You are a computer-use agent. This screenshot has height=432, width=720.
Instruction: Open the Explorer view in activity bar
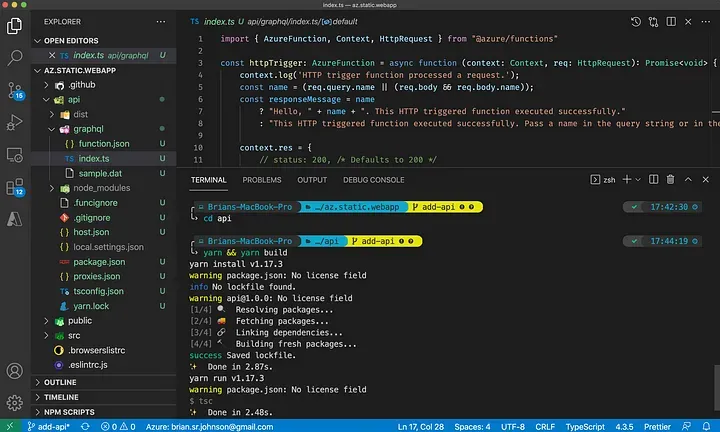point(14,26)
